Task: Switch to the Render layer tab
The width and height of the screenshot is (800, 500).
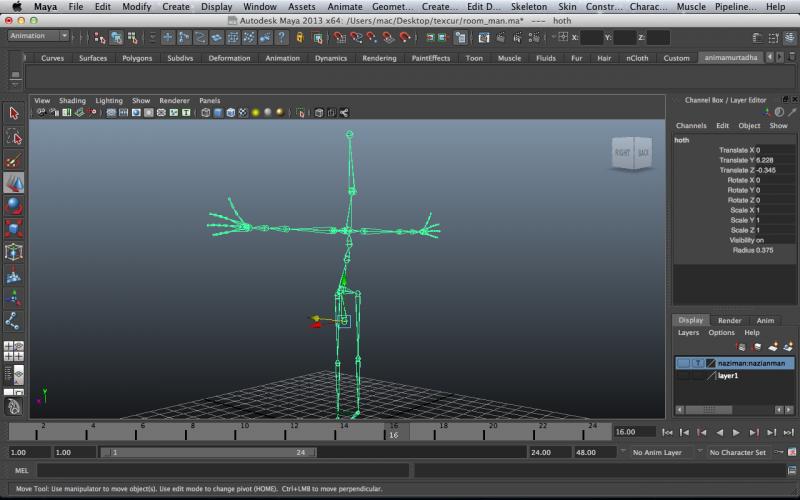Action: 729,320
